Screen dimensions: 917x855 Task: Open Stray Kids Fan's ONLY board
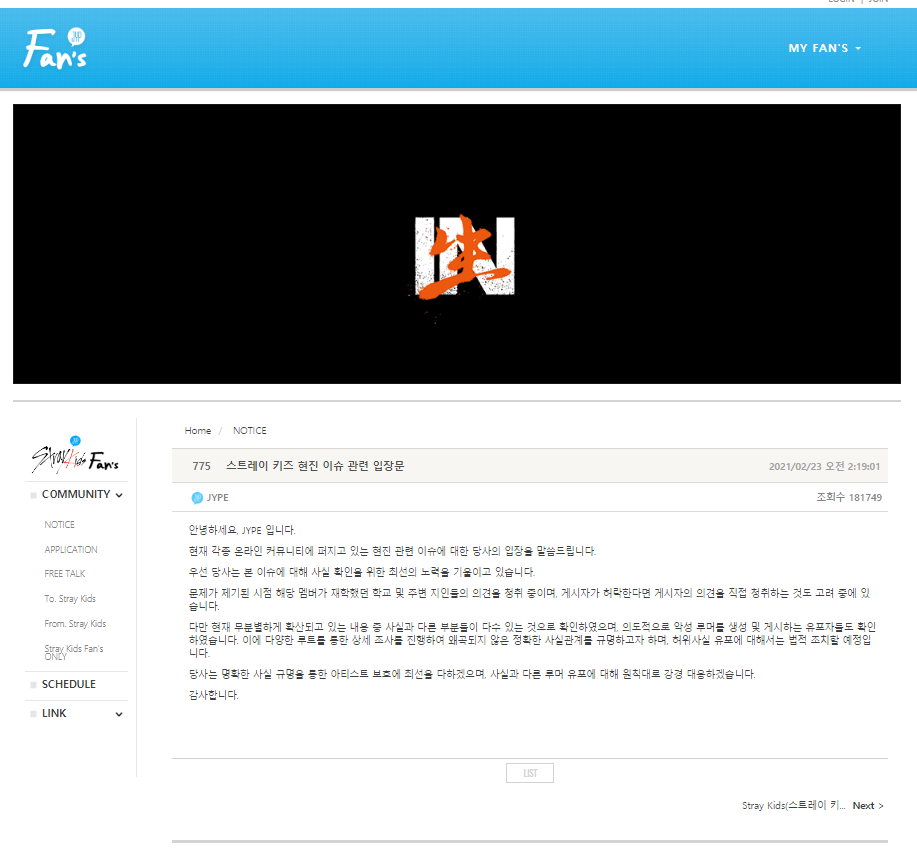[74, 653]
